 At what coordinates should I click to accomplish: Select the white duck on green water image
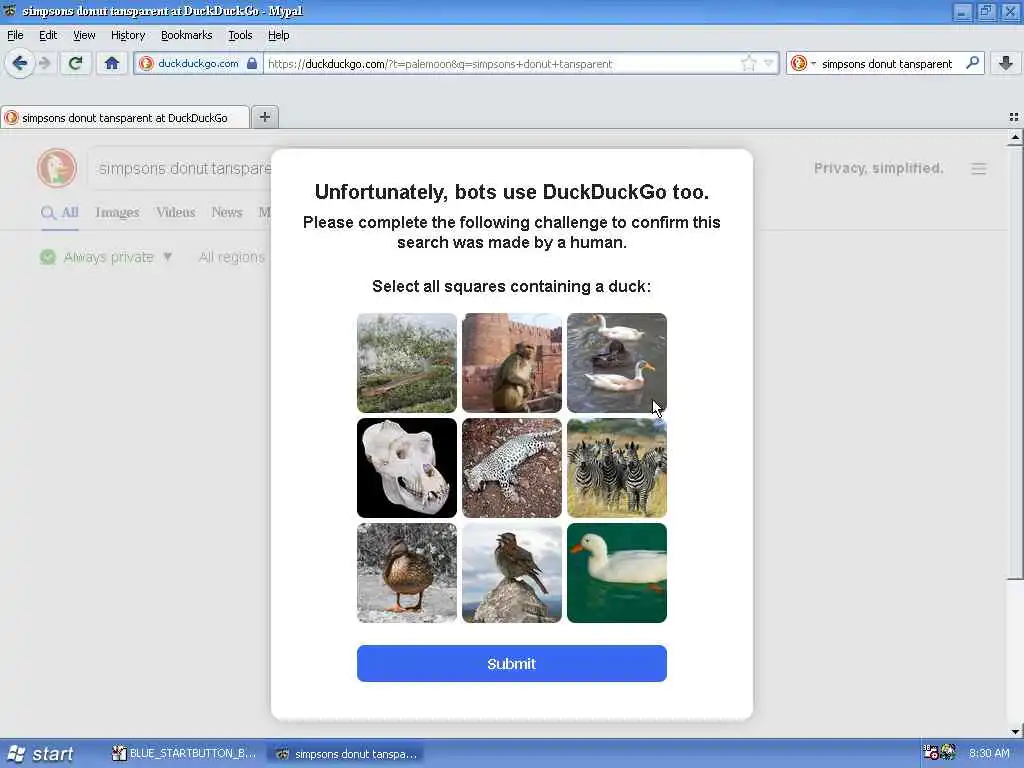(616, 573)
